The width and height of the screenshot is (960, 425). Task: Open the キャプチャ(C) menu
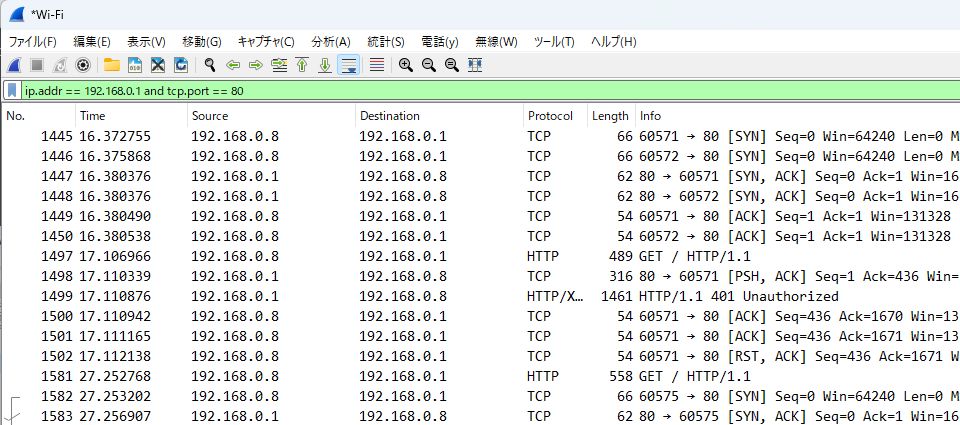(266, 42)
